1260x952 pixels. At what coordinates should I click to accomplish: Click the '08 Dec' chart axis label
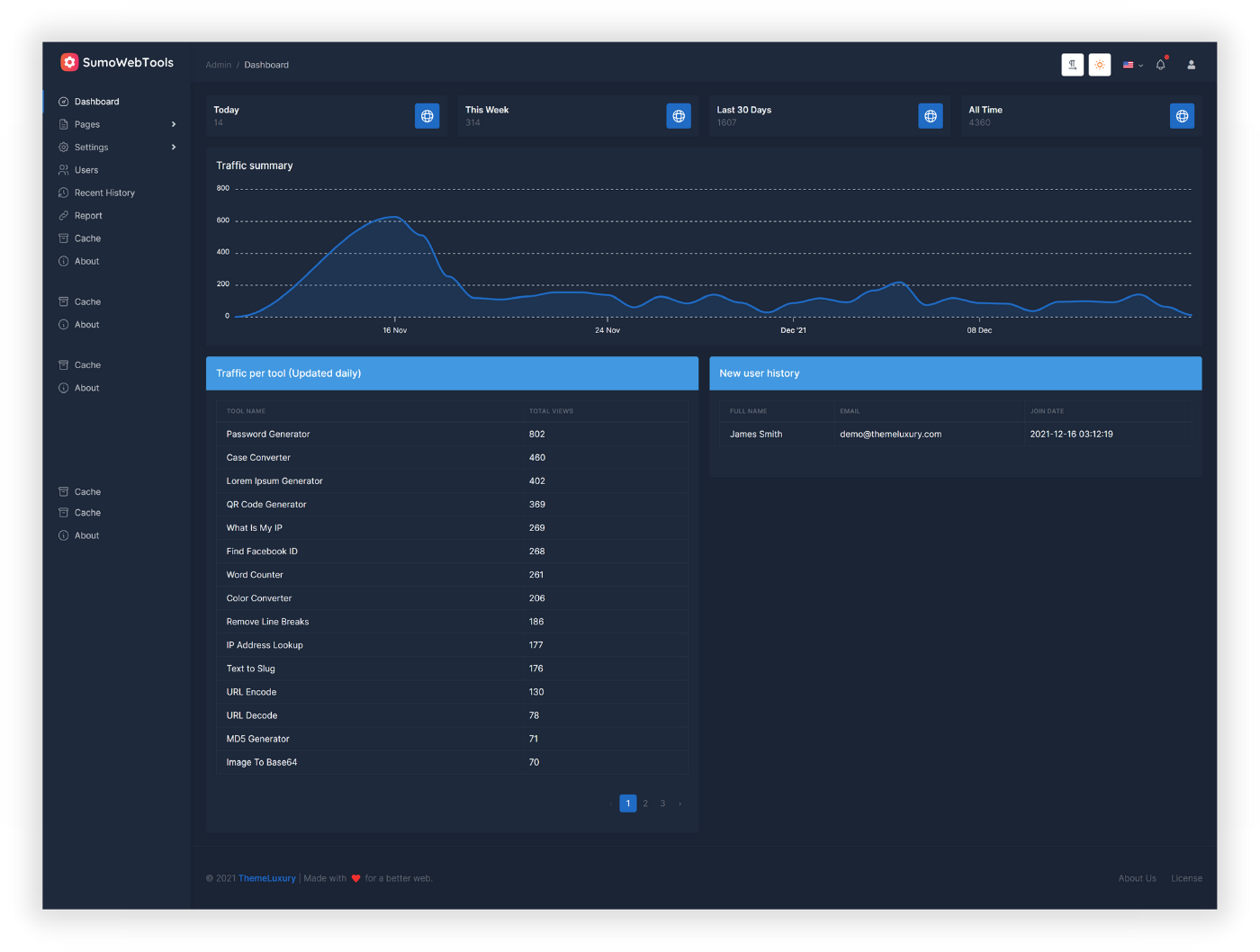pos(979,330)
